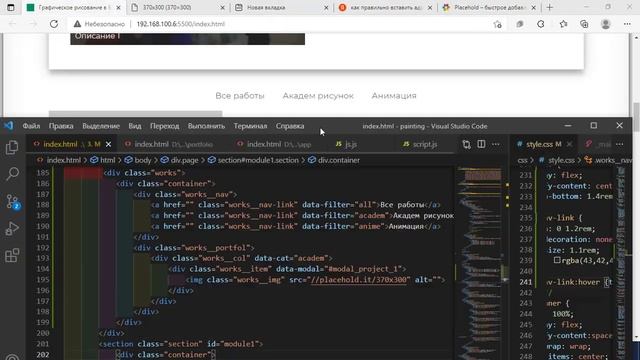Open more actions menu of left editor
This screenshot has width=640, height=360.
click(496, 144)
